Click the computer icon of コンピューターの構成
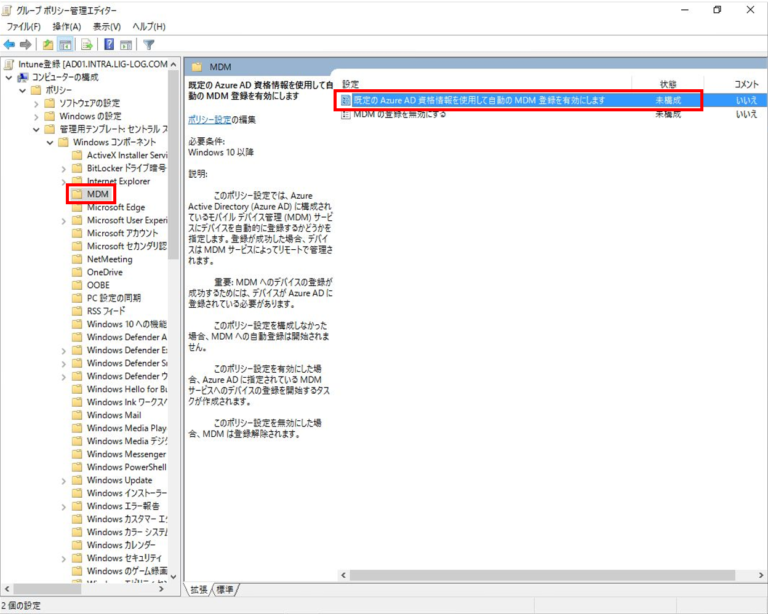 pos(23,77)
